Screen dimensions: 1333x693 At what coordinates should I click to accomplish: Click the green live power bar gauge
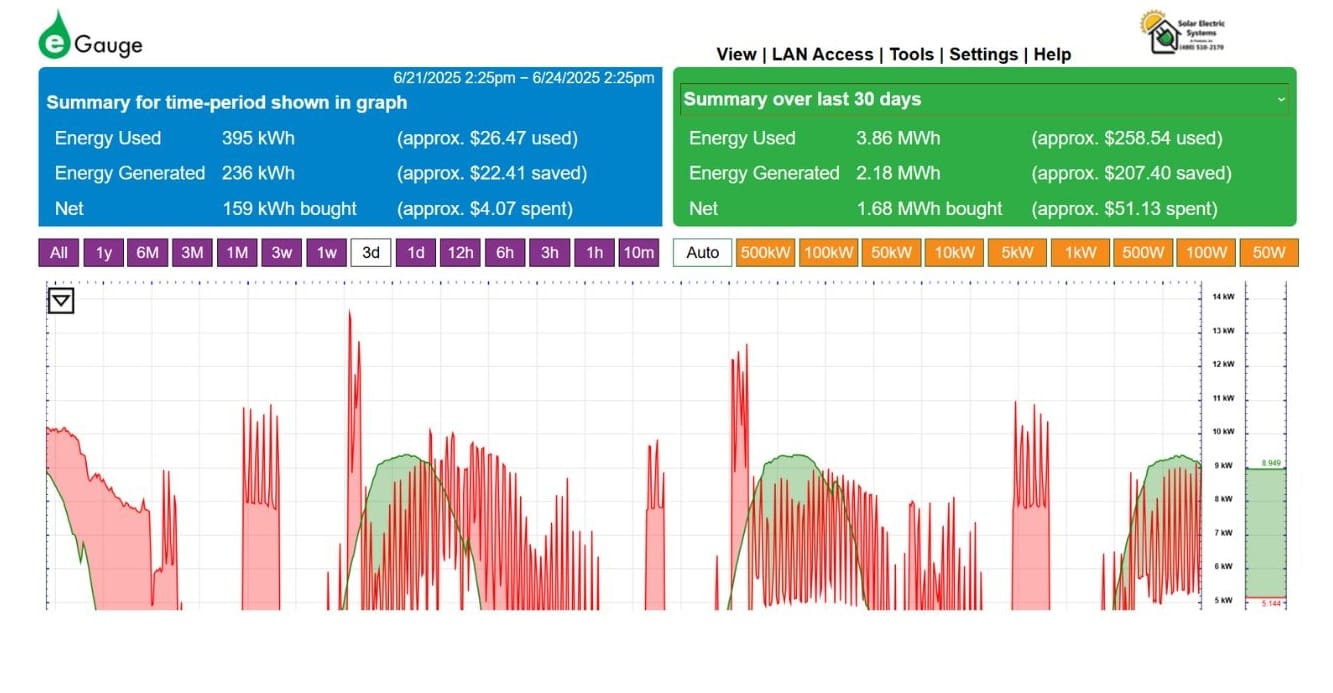click(x=1265, y=533)
